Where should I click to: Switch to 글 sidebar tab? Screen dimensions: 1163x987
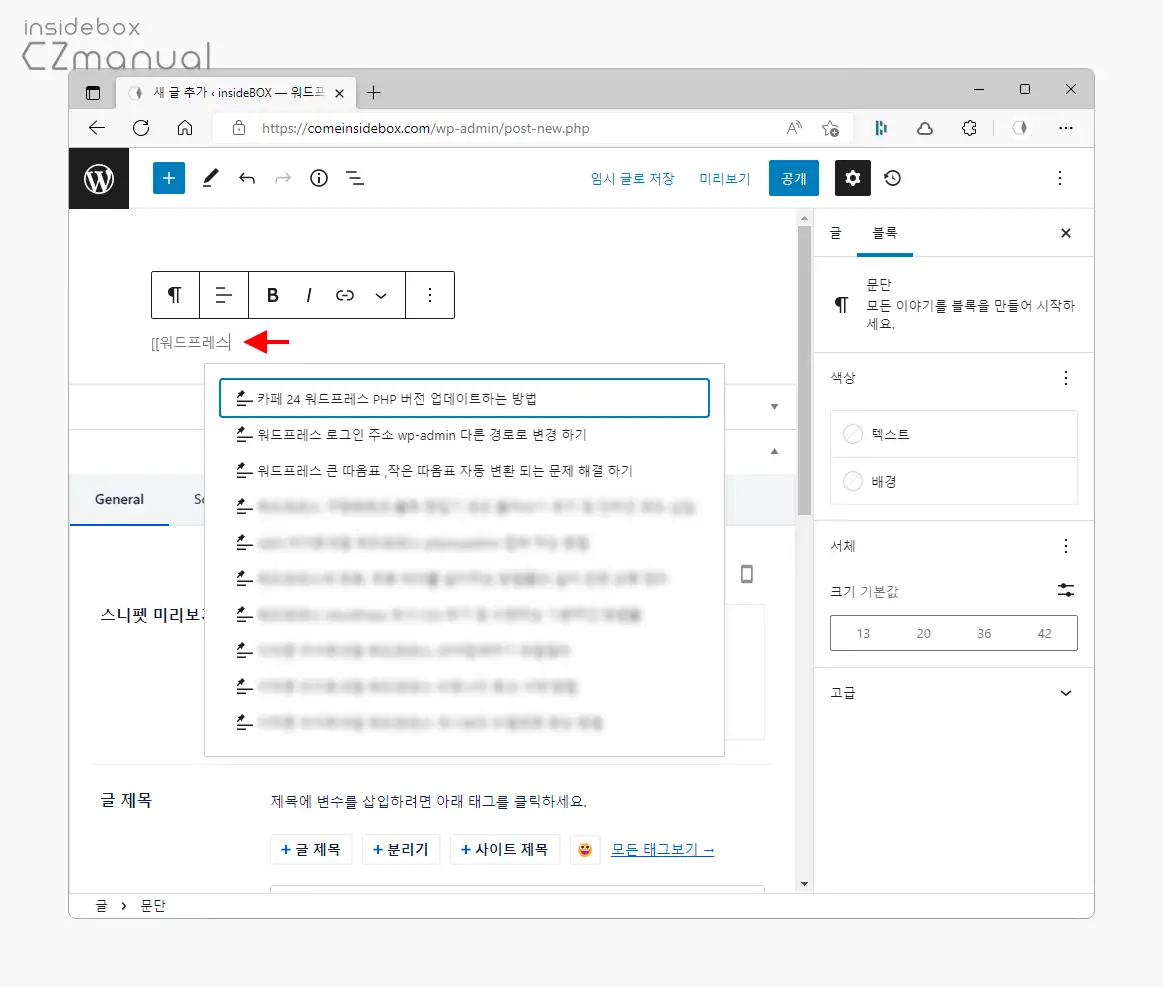pyautogui.click(x=836, y=233)
